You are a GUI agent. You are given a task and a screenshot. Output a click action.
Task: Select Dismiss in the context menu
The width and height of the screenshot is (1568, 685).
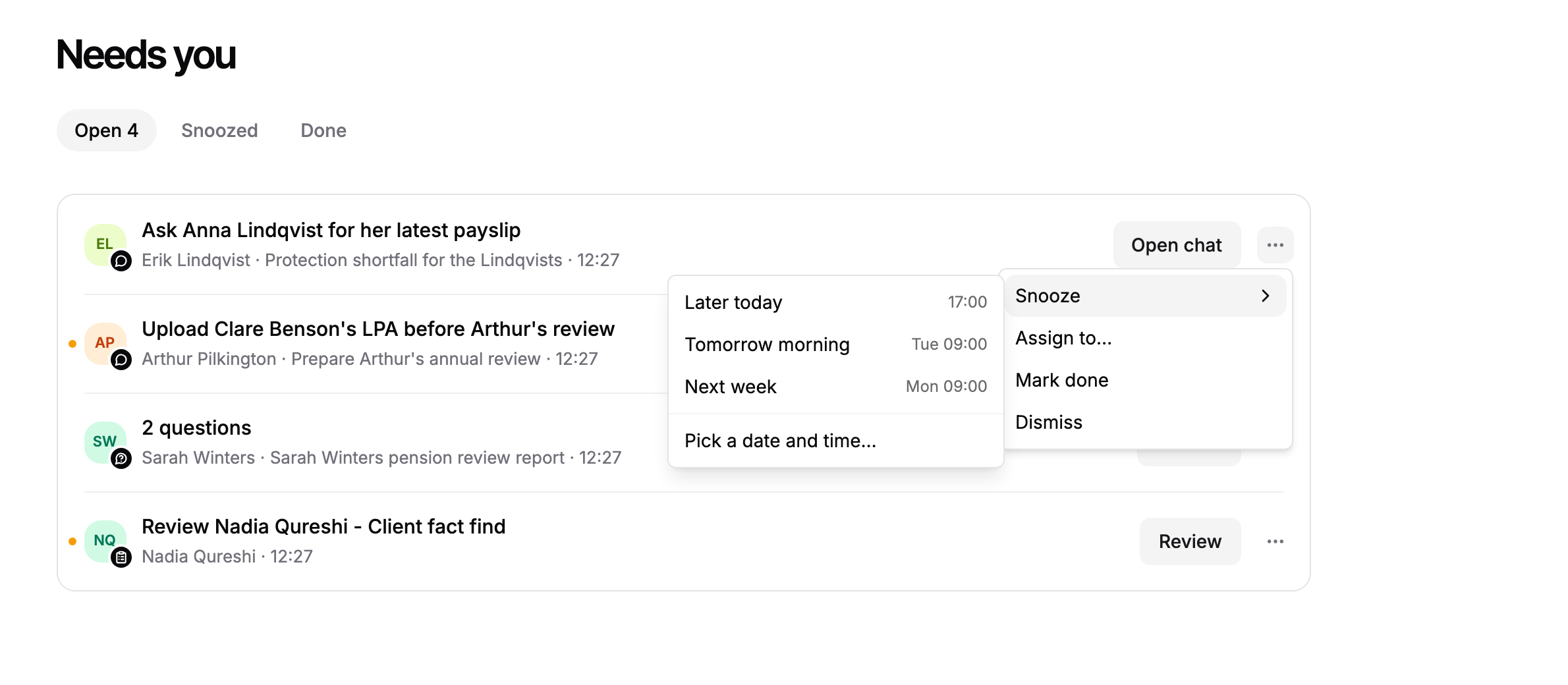click(x=1146, y=422)
